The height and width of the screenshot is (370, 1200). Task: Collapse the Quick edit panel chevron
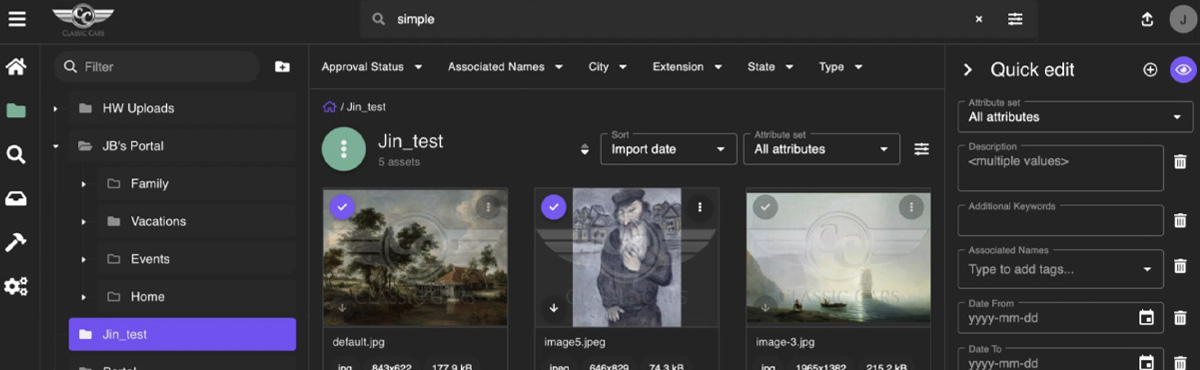point(967,70)
